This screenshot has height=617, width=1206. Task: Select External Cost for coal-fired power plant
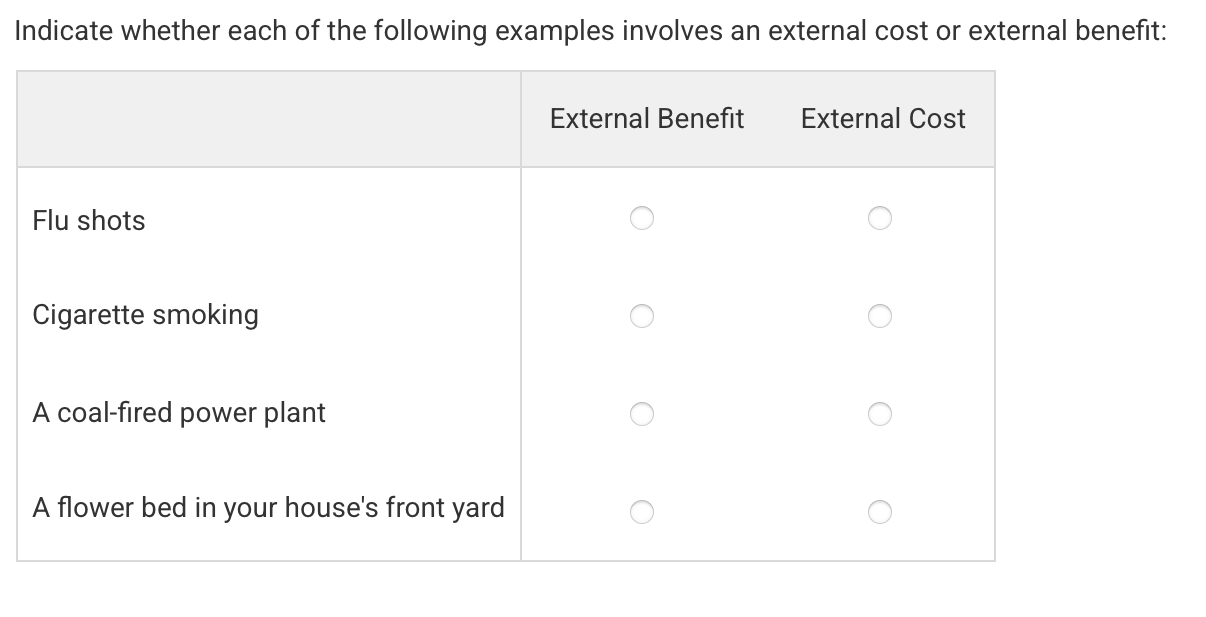click(x=880, y=413)
